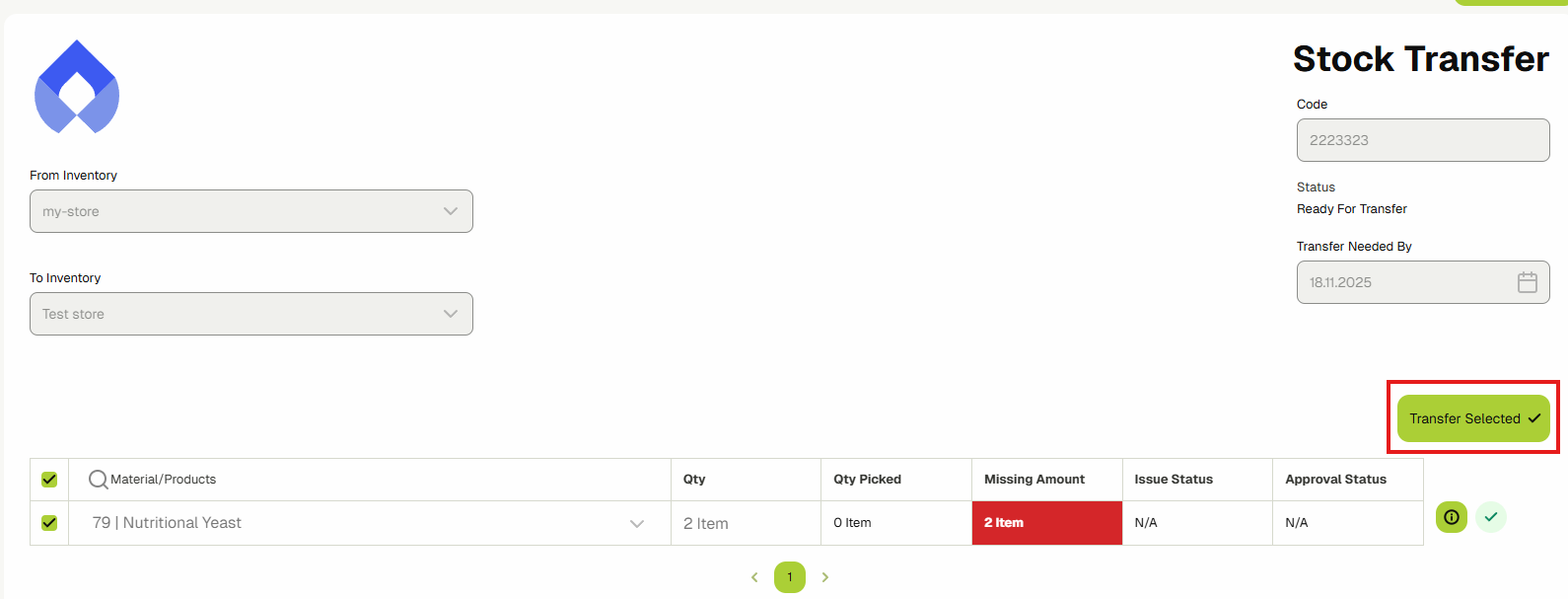This screenshot has width=1568, height=599.
Task: Click the search magnifier in Material/Products column
Action: coord(97,479)
